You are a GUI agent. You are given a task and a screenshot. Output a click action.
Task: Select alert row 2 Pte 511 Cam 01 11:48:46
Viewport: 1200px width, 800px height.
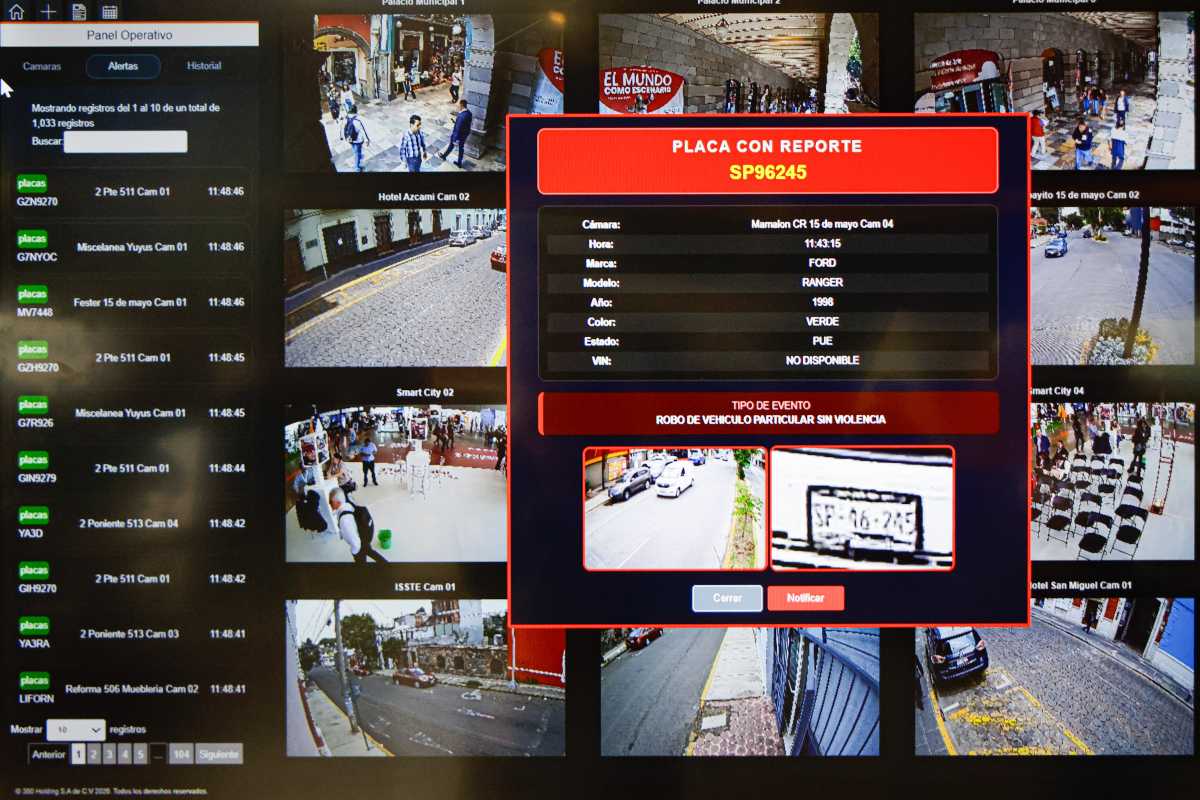(x=130, y=192)
